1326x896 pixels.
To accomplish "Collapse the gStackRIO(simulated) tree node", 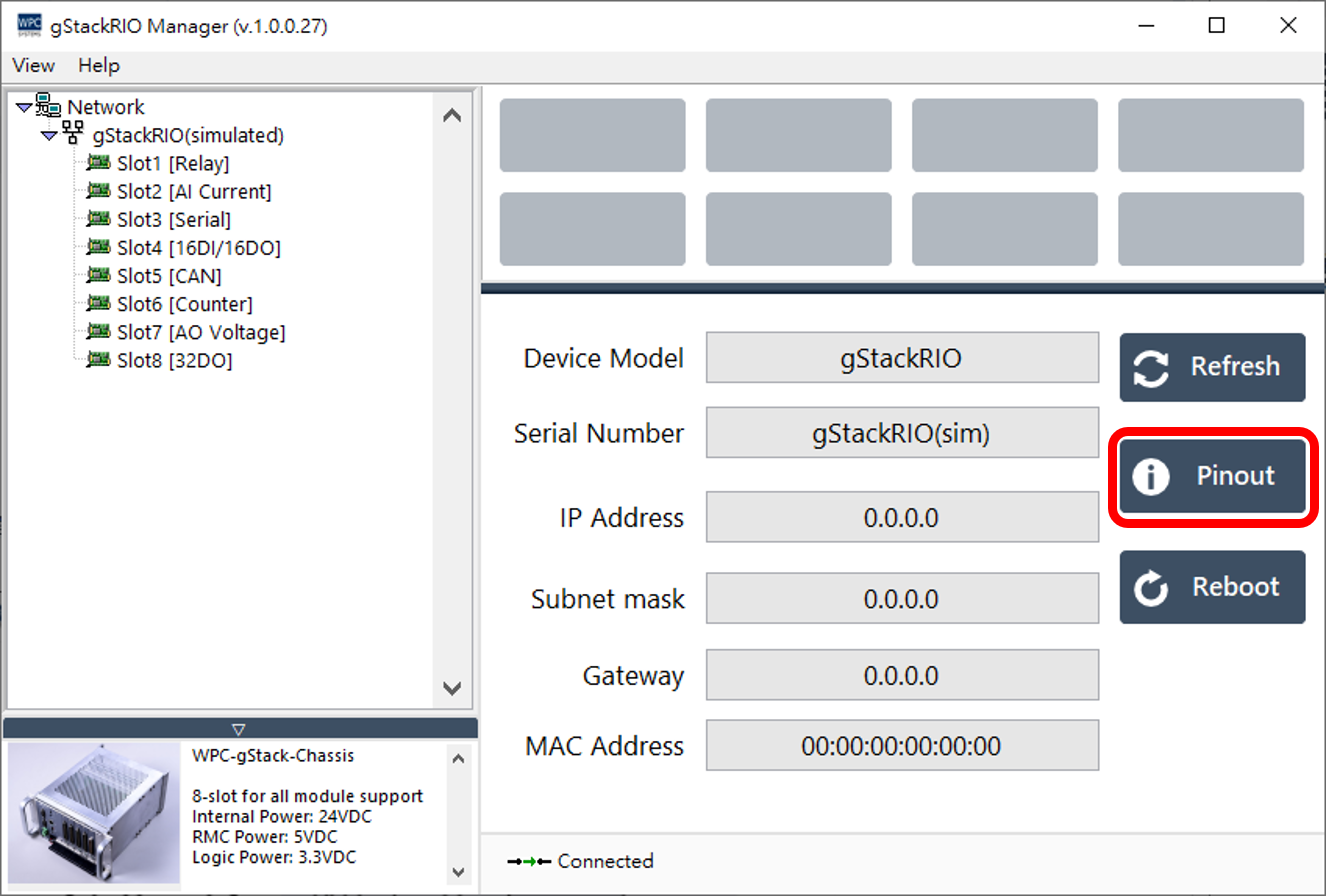I will (48, 136).
